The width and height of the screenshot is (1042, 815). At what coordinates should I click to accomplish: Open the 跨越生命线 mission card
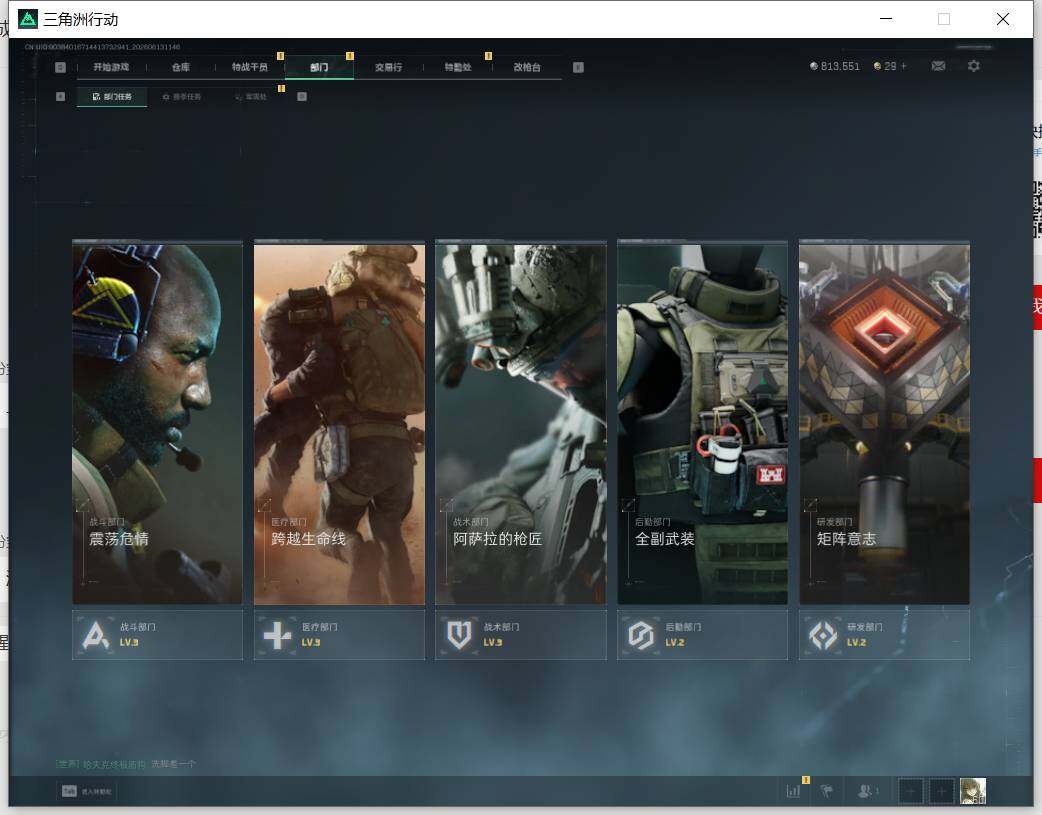point(340,423)
